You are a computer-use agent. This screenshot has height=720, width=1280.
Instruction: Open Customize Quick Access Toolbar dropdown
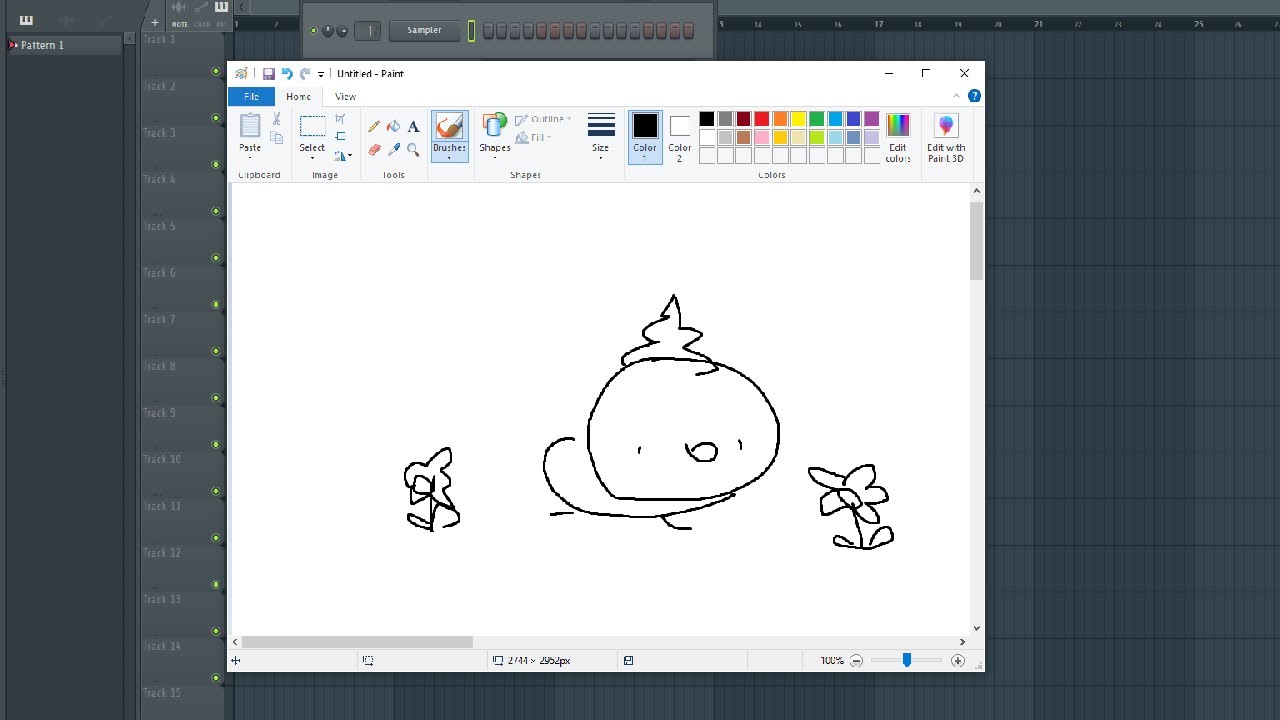click(321, 74)
